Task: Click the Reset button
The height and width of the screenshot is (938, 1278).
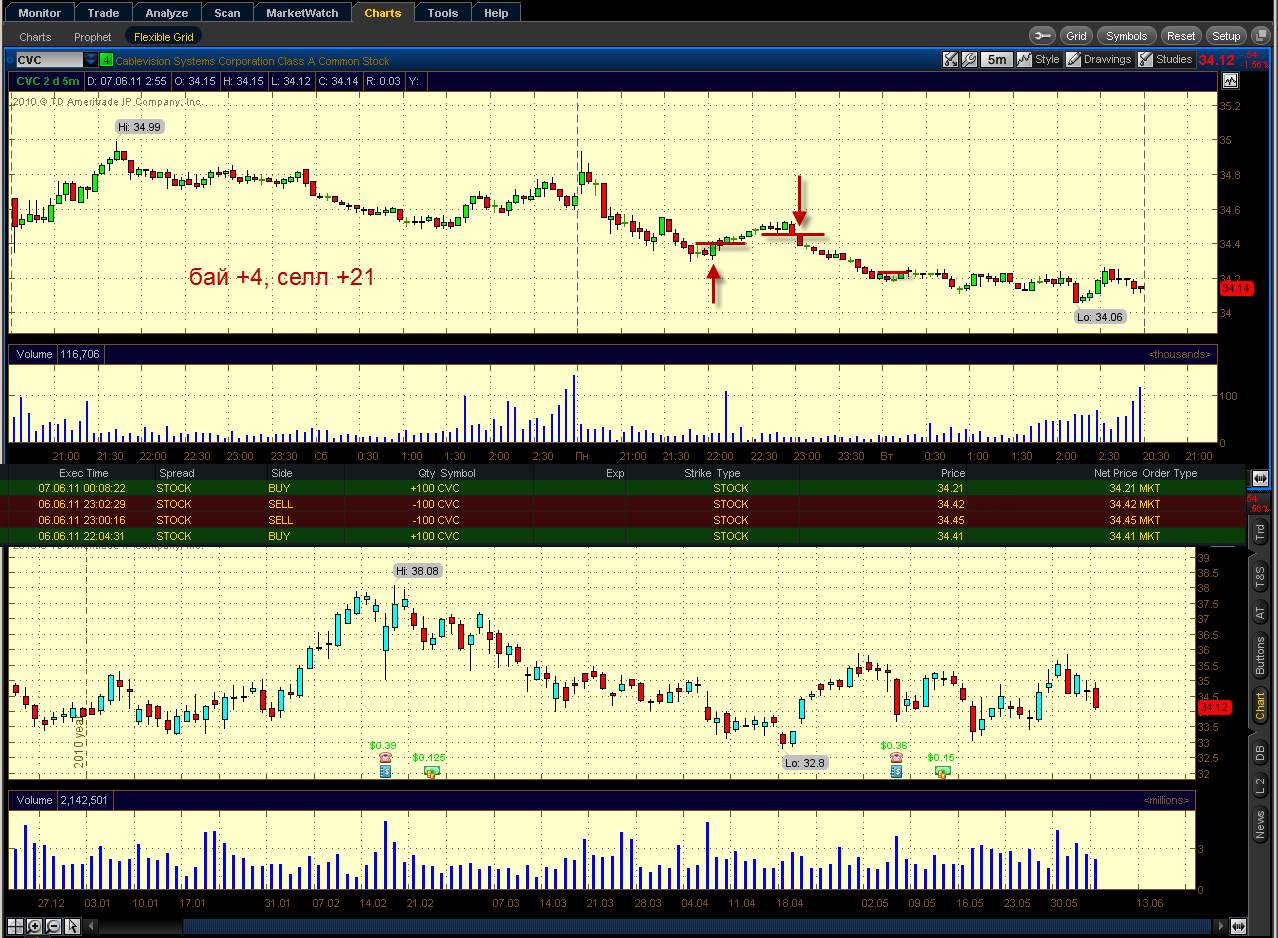Action: 1181,36
